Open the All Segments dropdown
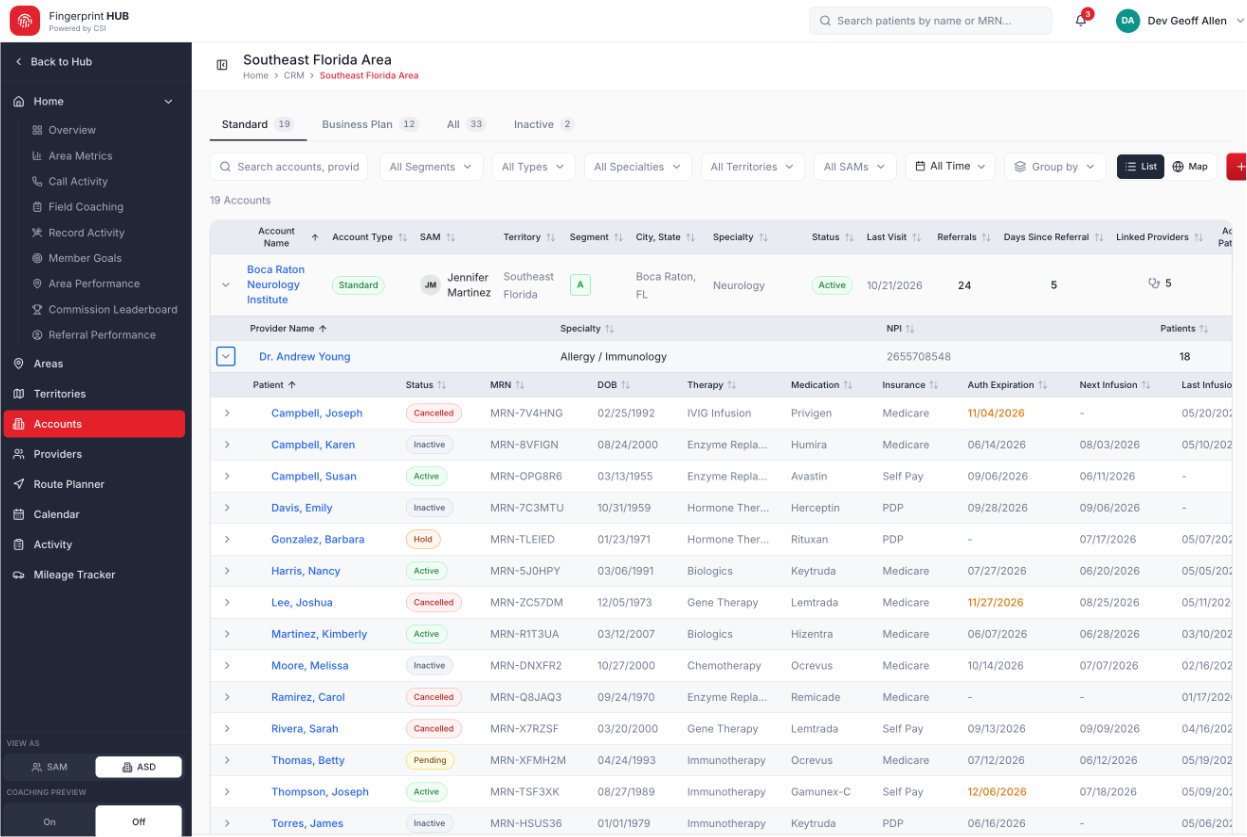Screen dimensions: 1247x837 point(431,167)
